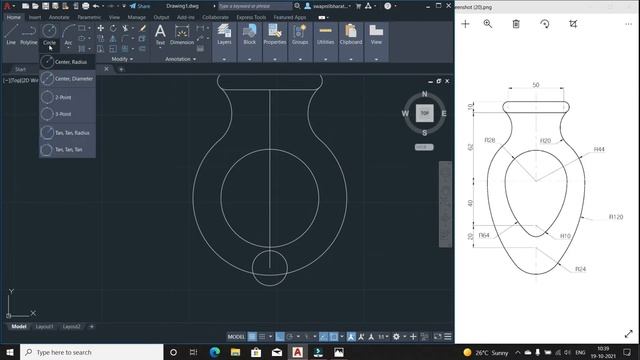Toggle polar tracking in status bar

click(x=290, y=337)
